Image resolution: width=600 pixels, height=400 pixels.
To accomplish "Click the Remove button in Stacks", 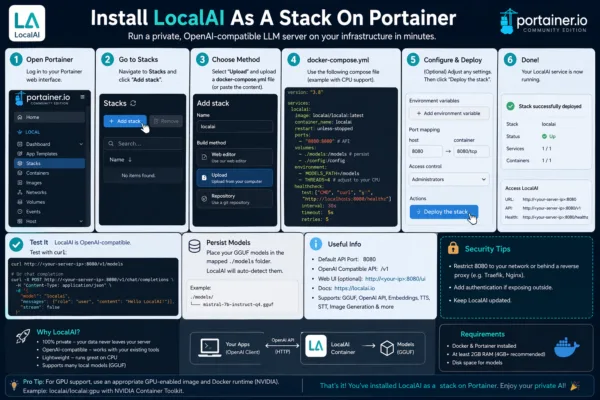I will [x=166, y=121].
